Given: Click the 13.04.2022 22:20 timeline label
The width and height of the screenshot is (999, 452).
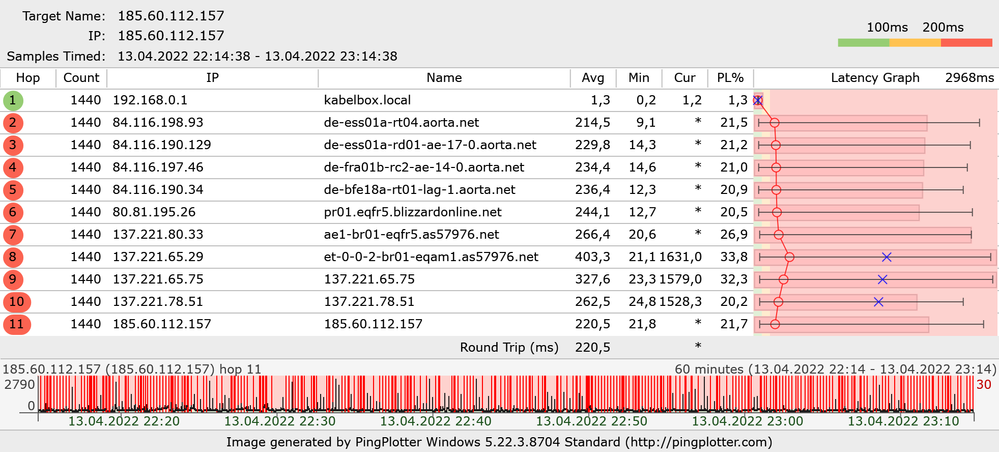Looking at the screenshot, I should [x=124, y=421].
